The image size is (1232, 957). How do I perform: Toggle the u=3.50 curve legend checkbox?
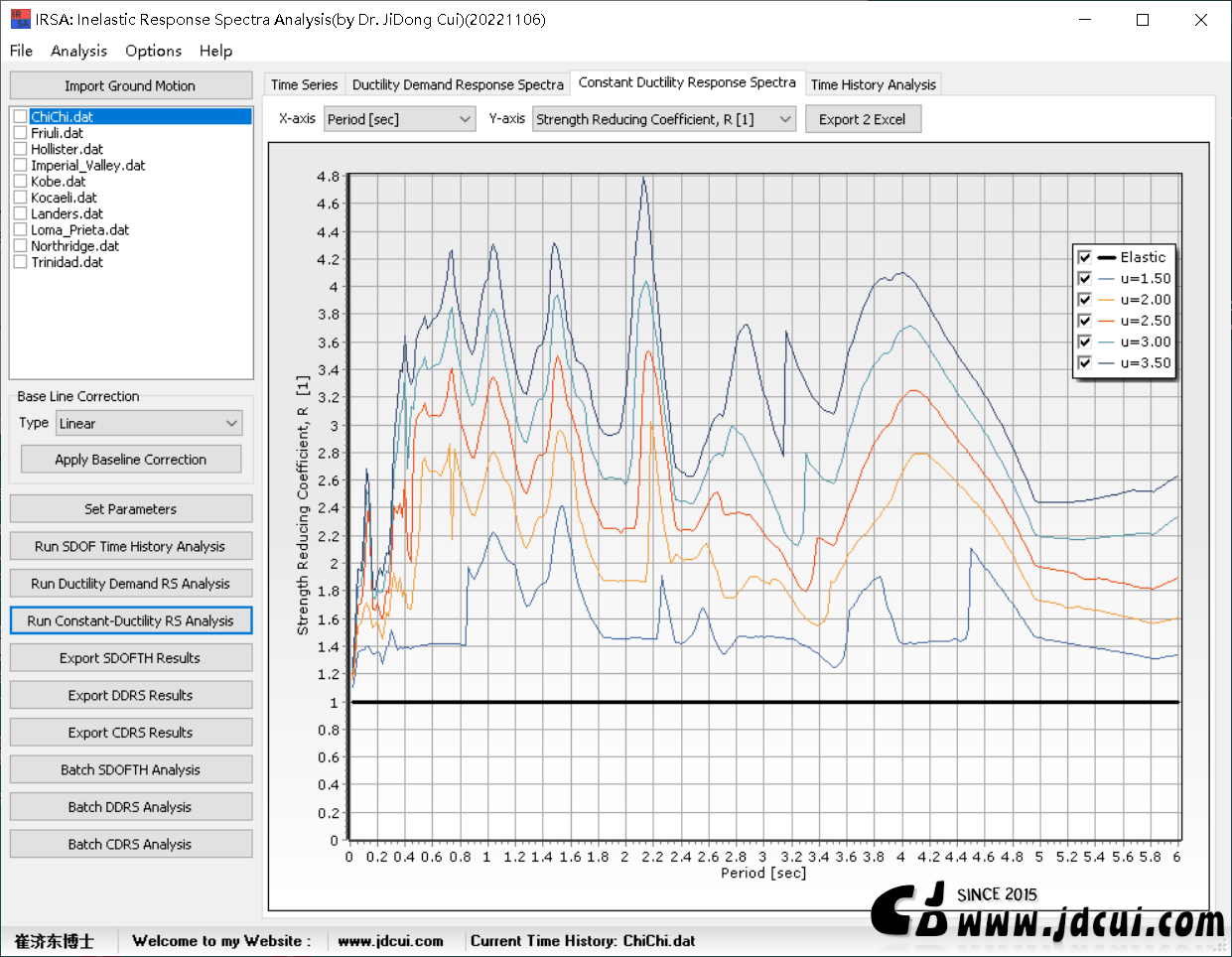point(1085,363)
